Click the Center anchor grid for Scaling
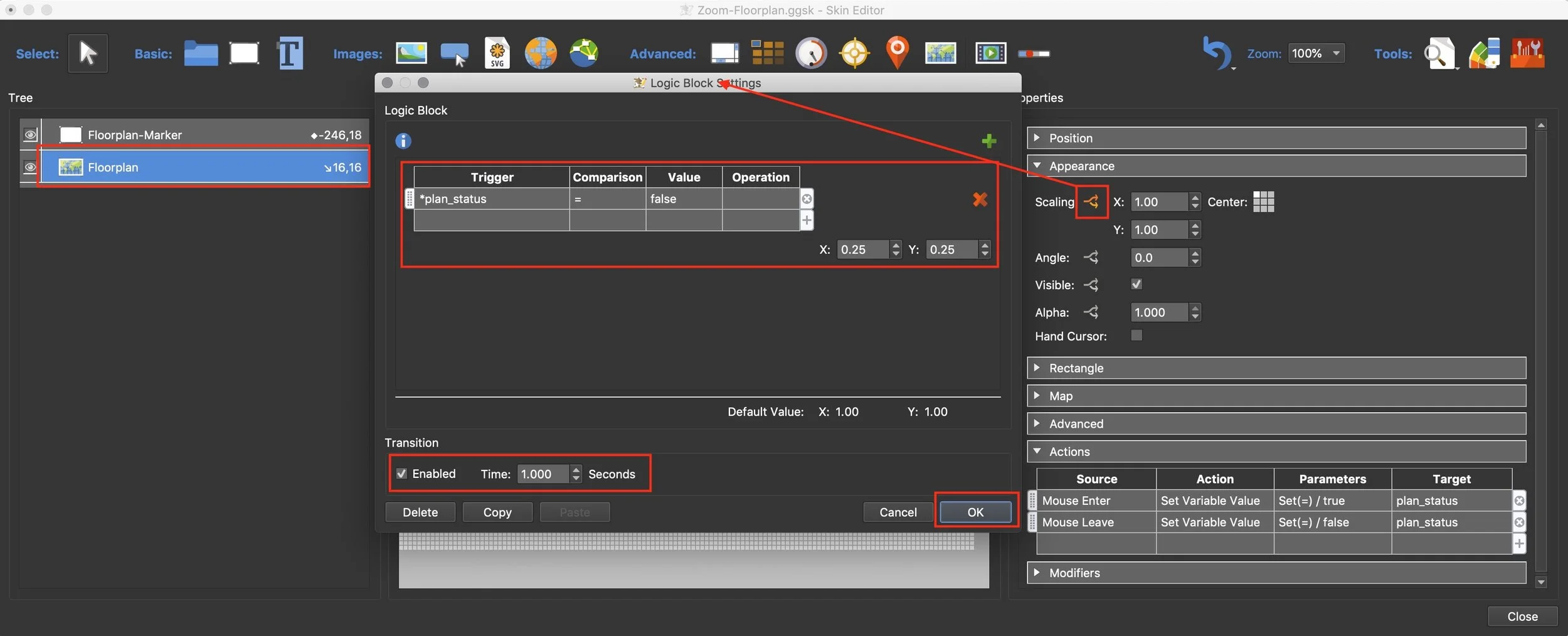This screenshot has width=1568, height=636. 1263,202
